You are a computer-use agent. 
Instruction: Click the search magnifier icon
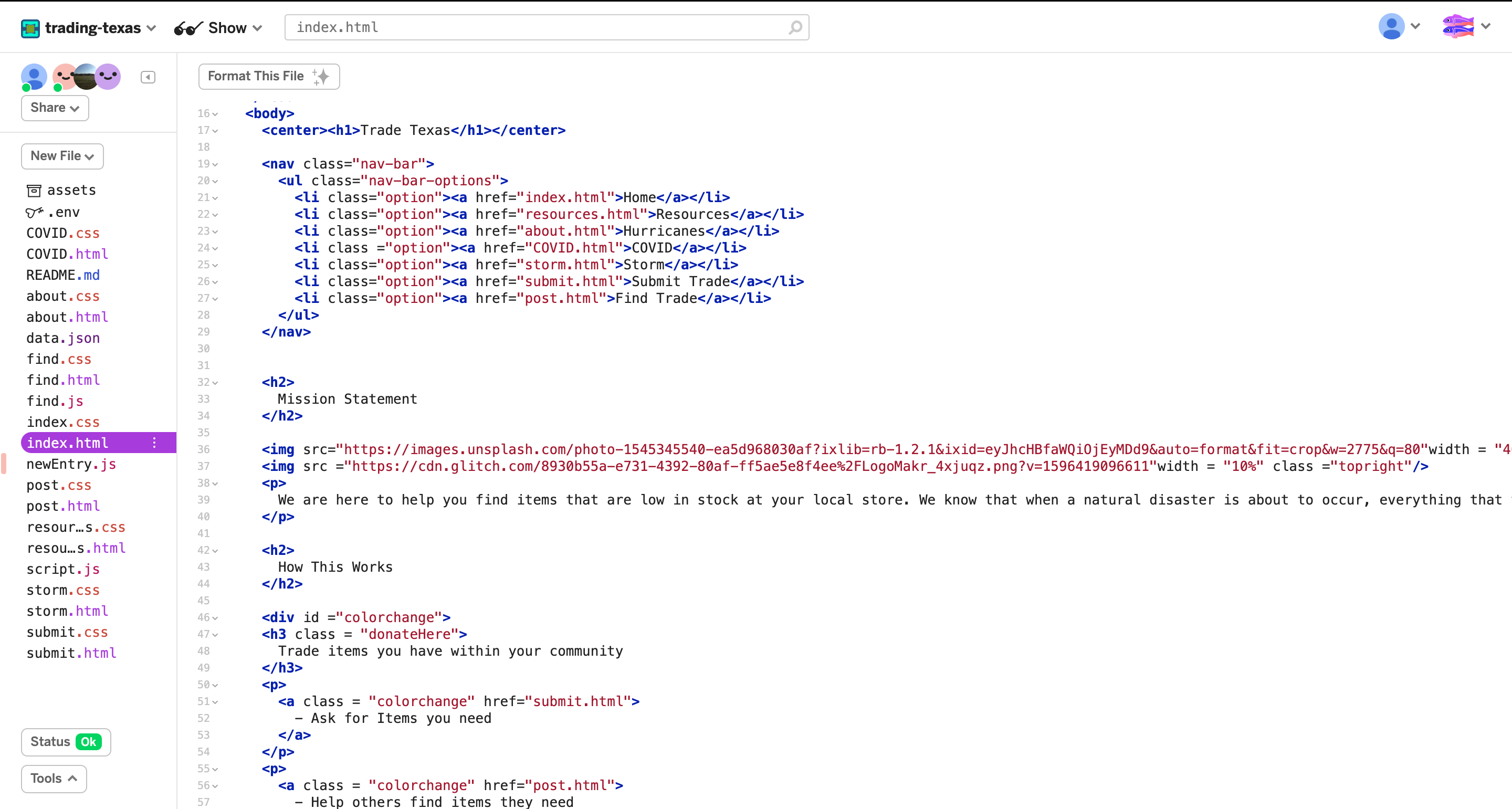pos(795,28)
